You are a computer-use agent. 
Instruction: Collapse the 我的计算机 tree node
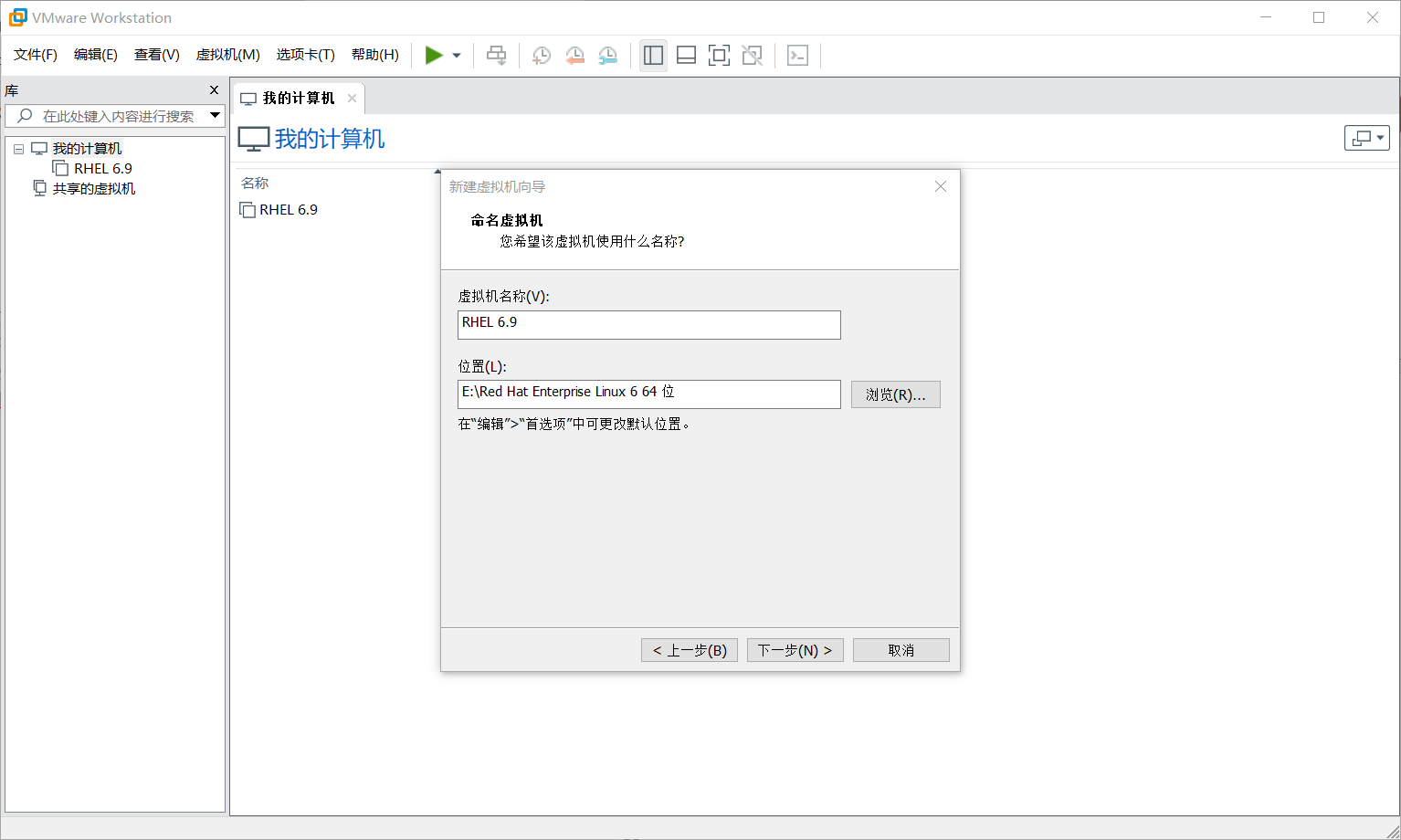(18, 149)
